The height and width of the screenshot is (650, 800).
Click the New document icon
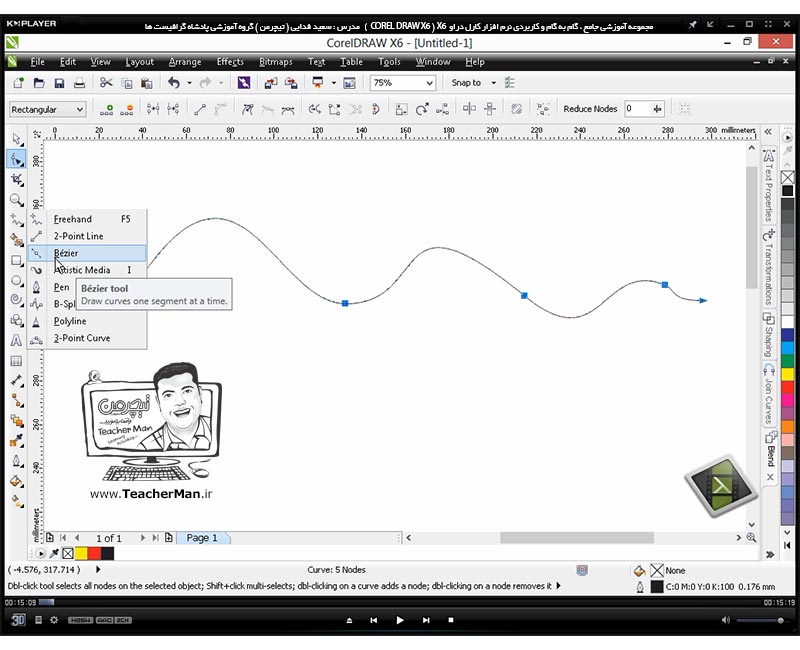click(19, 83)
